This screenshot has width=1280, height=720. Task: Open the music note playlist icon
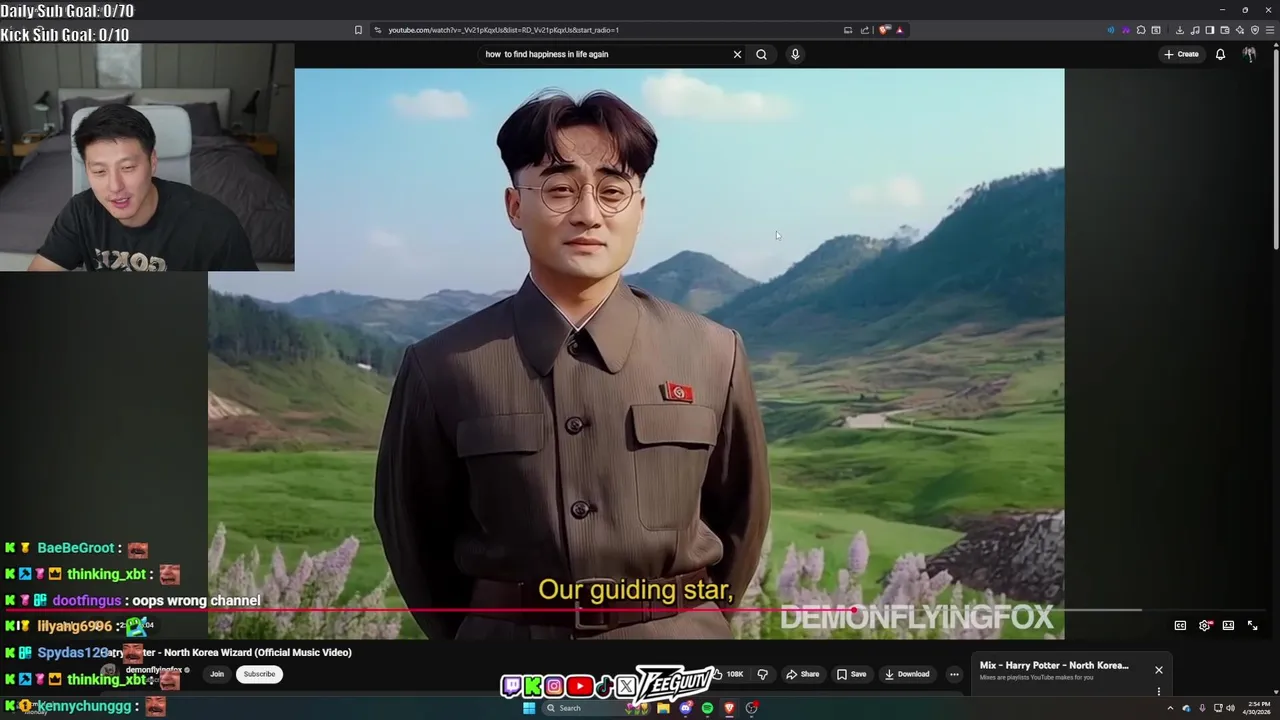1195,30
